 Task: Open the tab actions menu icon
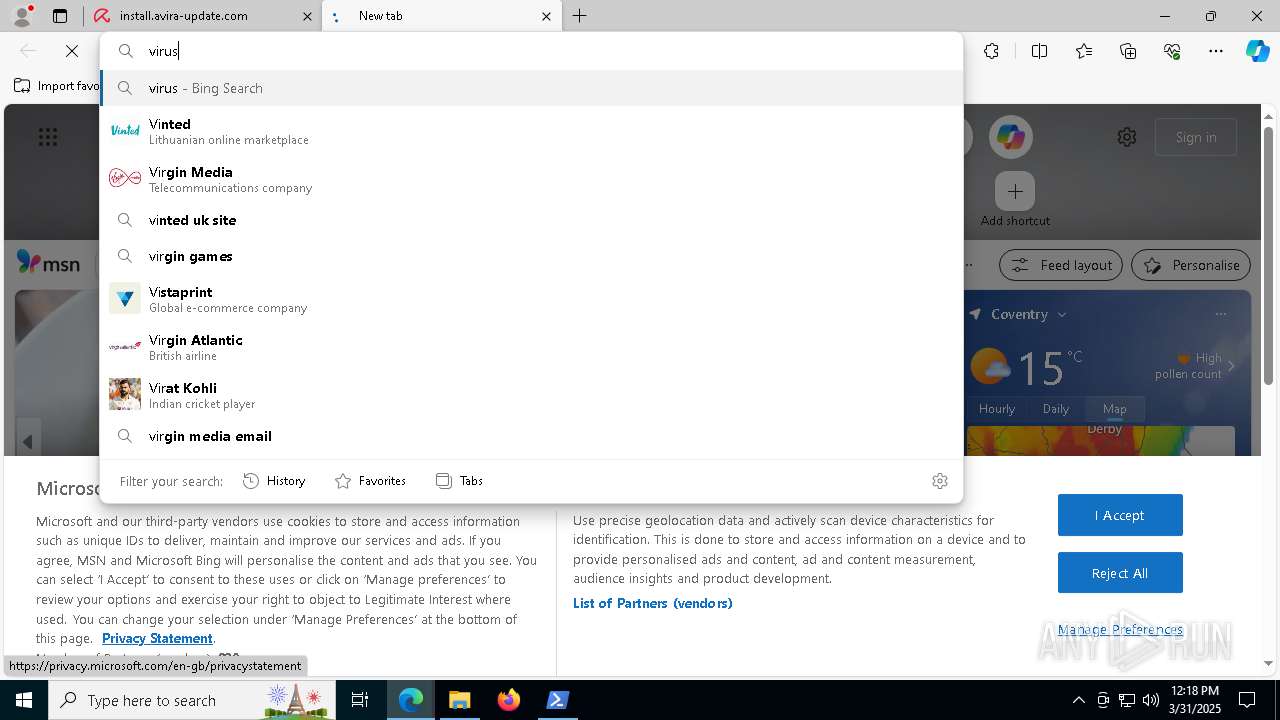click(x=60, y=16)
